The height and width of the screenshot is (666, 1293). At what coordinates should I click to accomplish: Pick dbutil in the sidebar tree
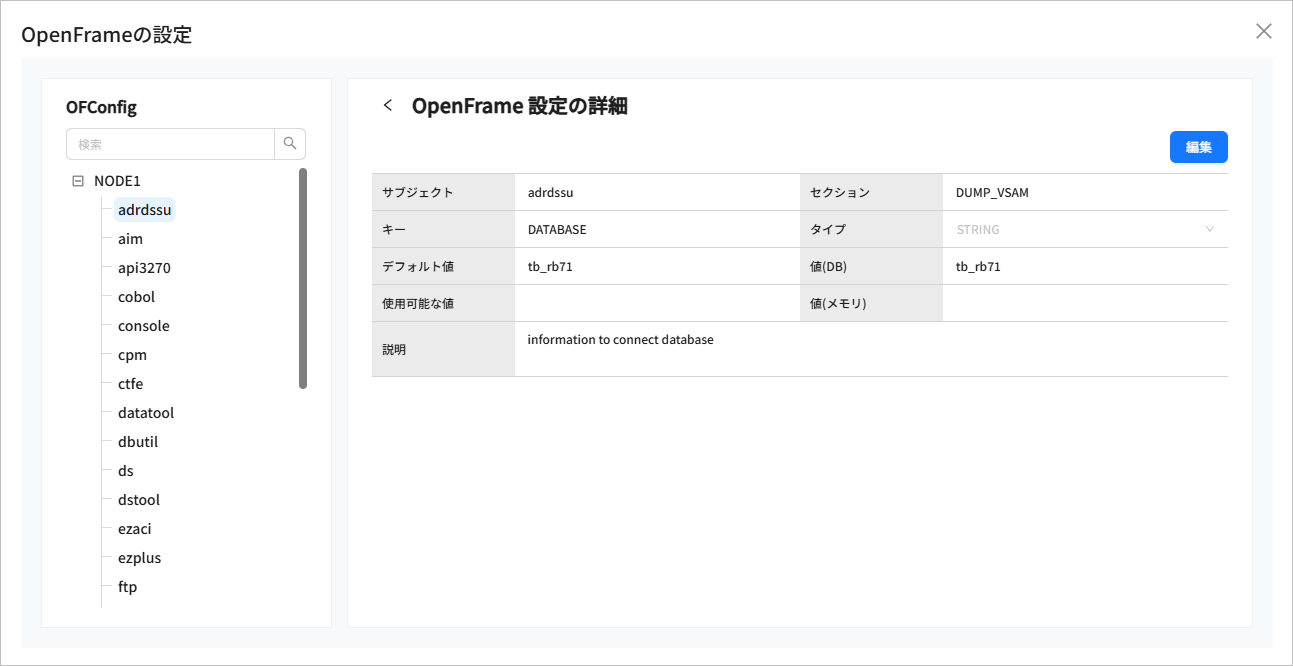(x=138, y=442)
